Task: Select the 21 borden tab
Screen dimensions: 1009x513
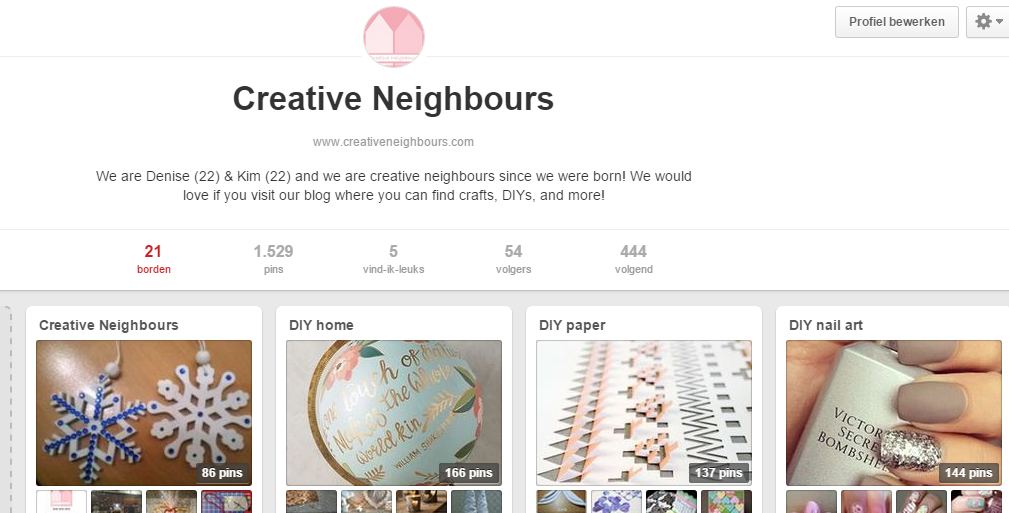Action: pyautogui.click(x=153, y=259)
